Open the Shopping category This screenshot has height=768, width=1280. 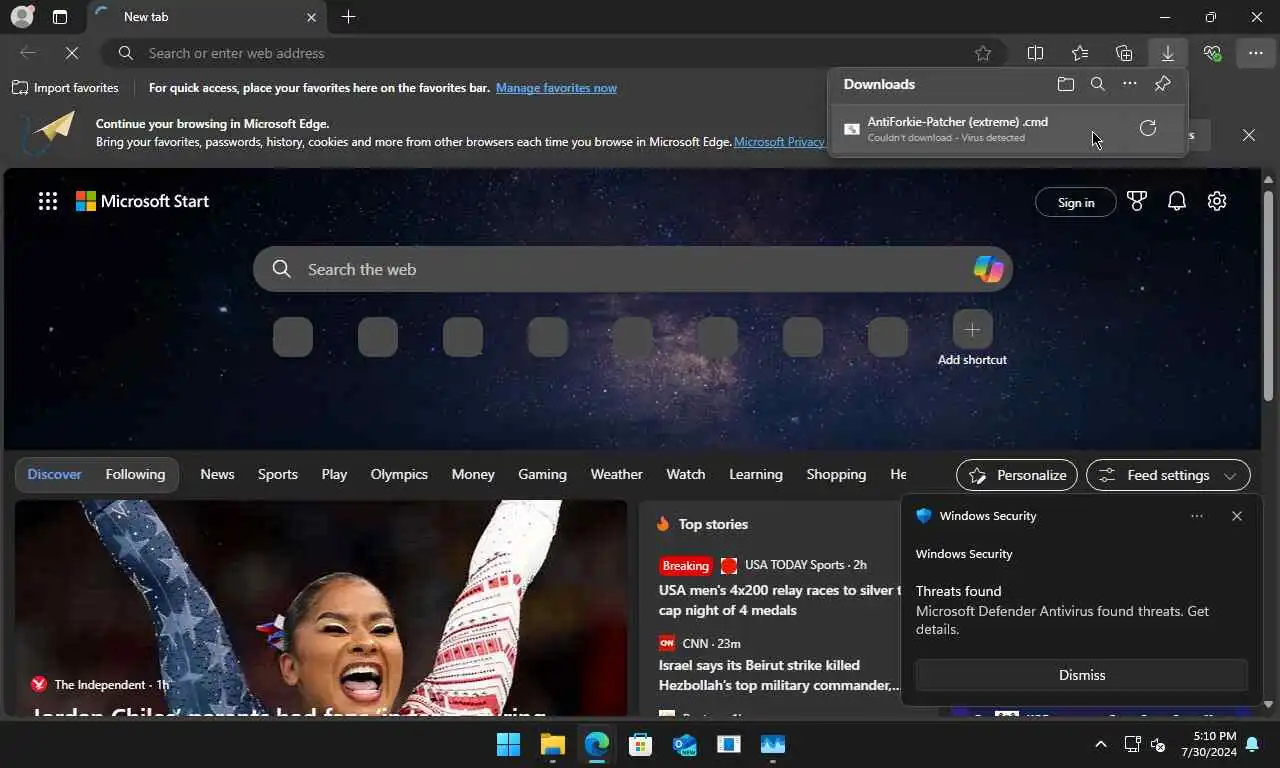pyautogui.click(x=836, y=474)
